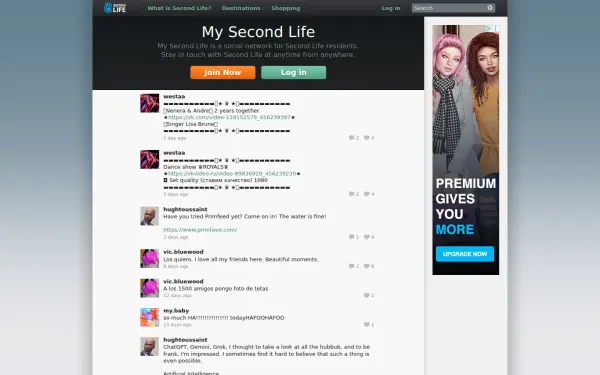Screen dimensions: 600x375
Task: Open westaa Dance show post '2 days ago' timestamp
Action: coord(176,194)
